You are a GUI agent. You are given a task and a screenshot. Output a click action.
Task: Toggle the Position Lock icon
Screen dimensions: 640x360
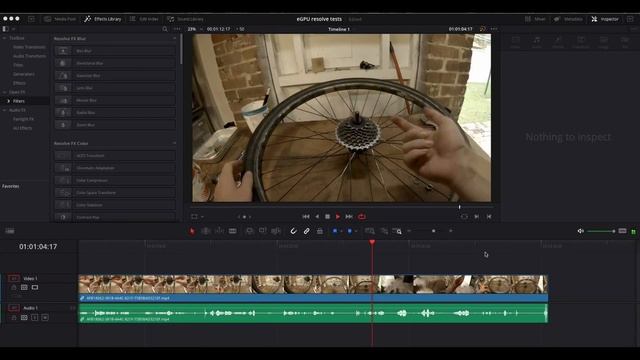point(320,231)
